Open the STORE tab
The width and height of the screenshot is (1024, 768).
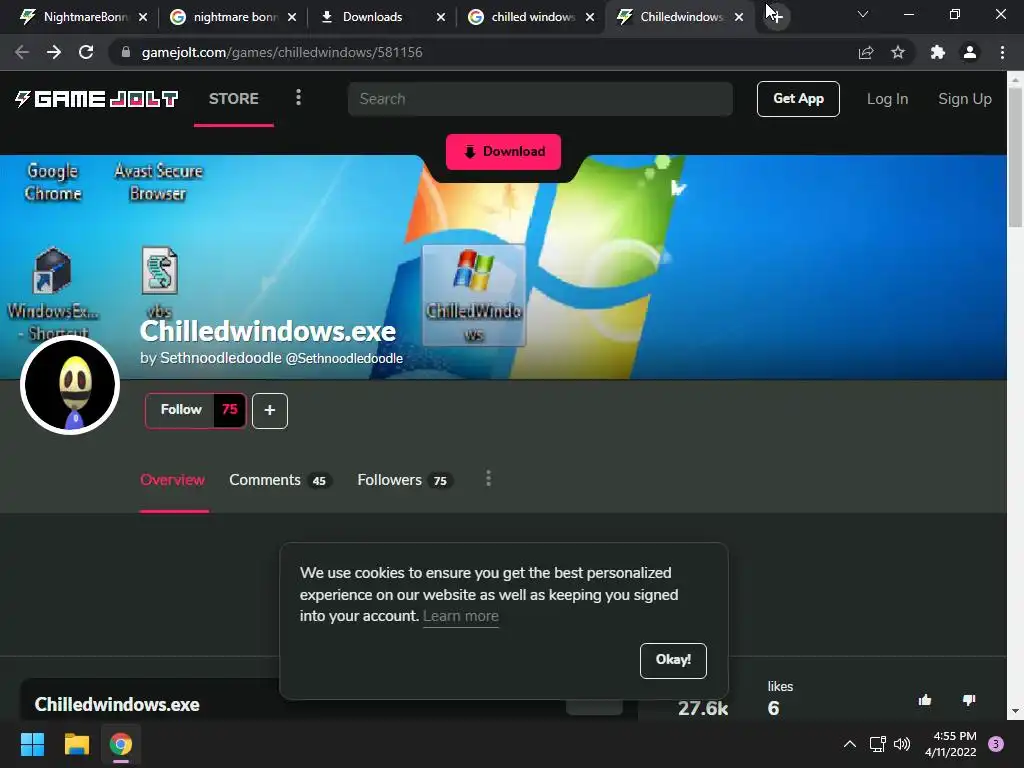point(234,99)
